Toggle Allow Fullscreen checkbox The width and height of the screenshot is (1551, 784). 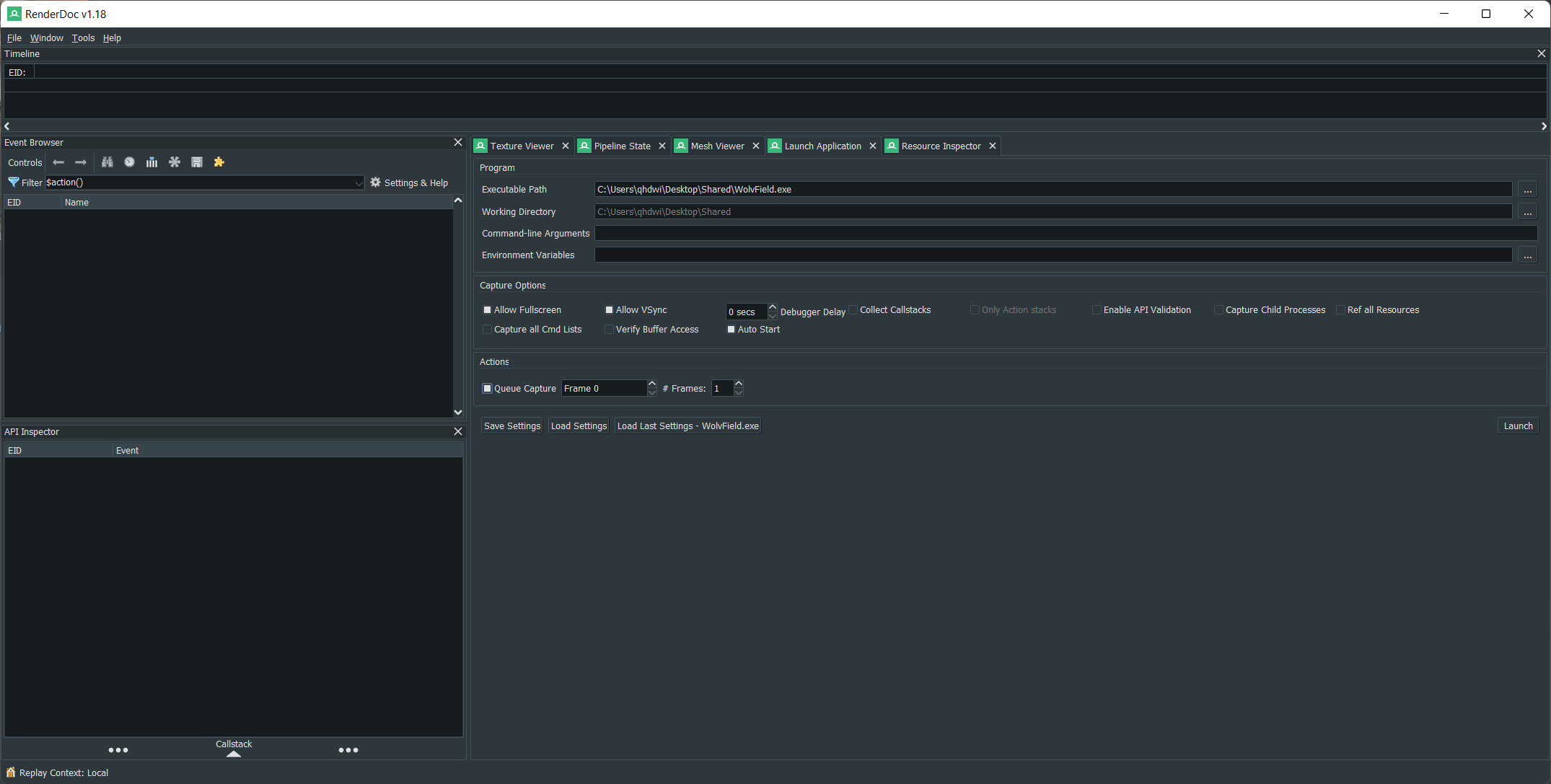click(x=487, y=310)
